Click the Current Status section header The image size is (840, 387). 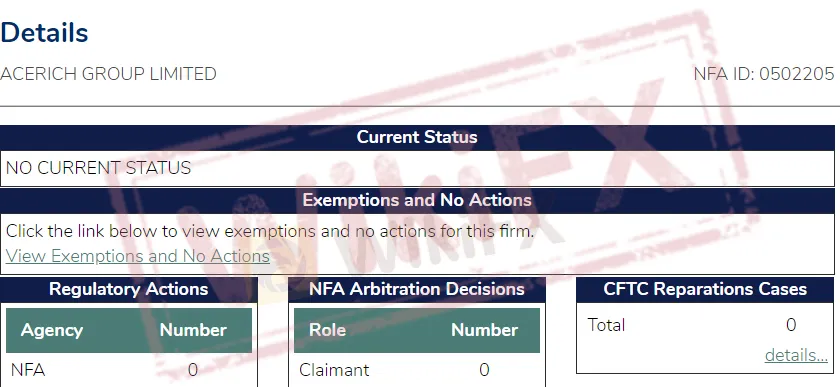(417, 137)
